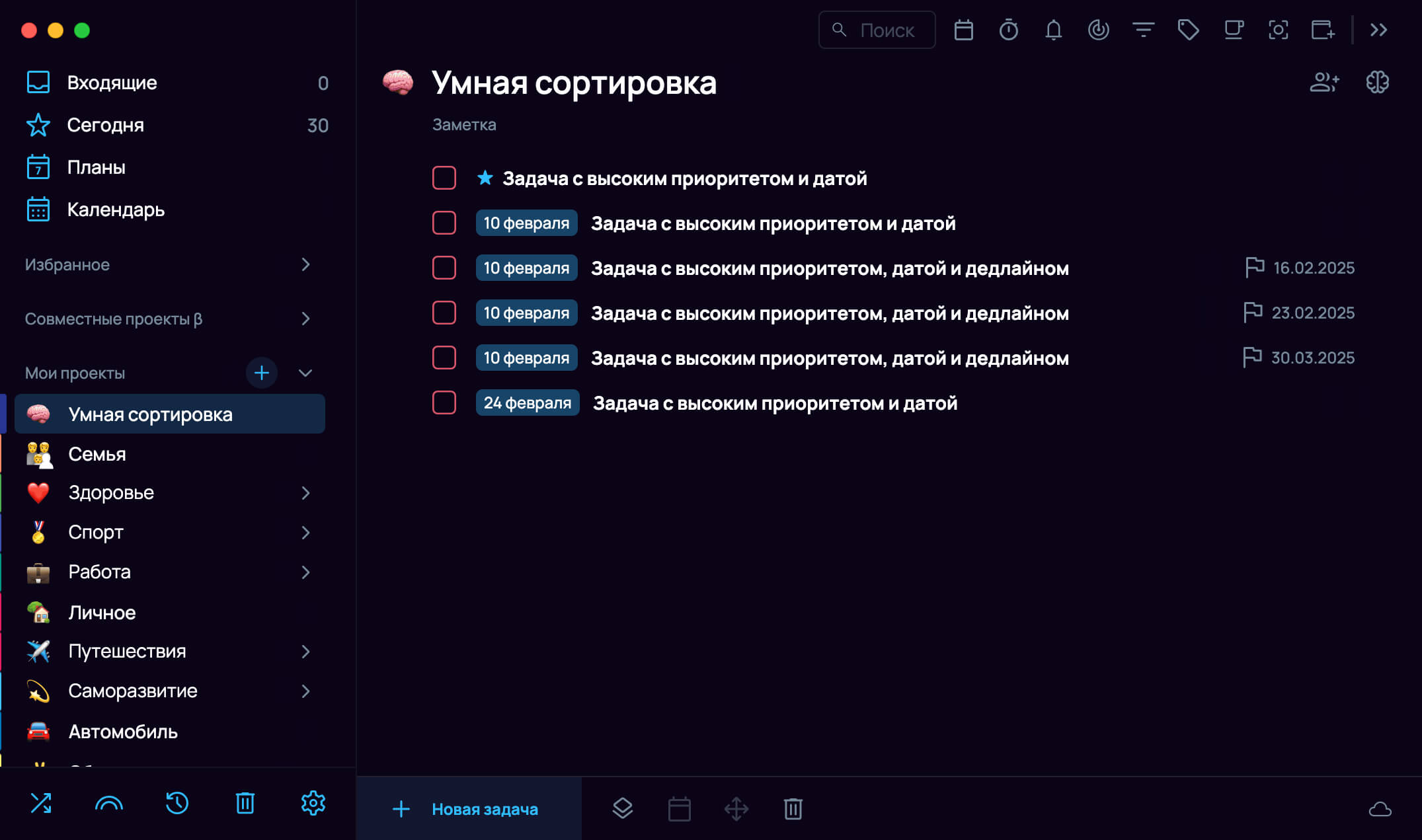The image size is (1422, 840).
Task: Click the brain emoji beside the project title
Action: tap(398, 83)
